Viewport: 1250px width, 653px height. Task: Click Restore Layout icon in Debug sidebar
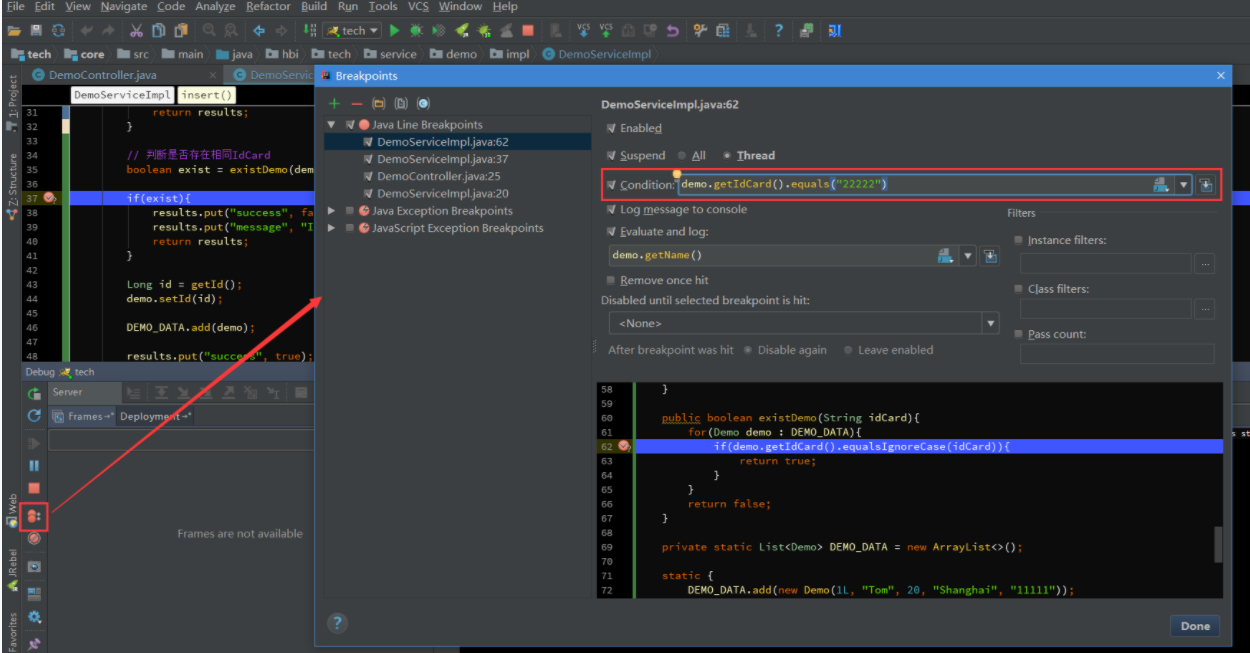34,593
